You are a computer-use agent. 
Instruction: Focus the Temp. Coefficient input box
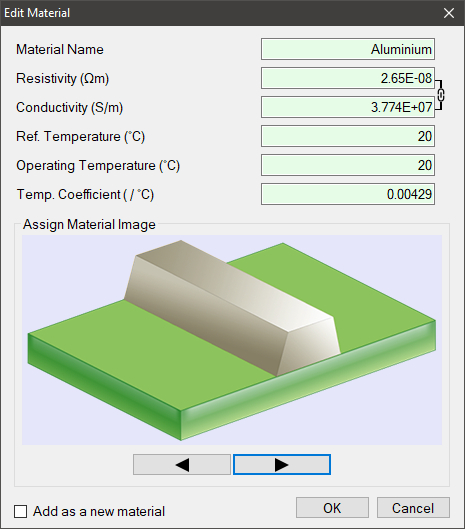point(348,194)
